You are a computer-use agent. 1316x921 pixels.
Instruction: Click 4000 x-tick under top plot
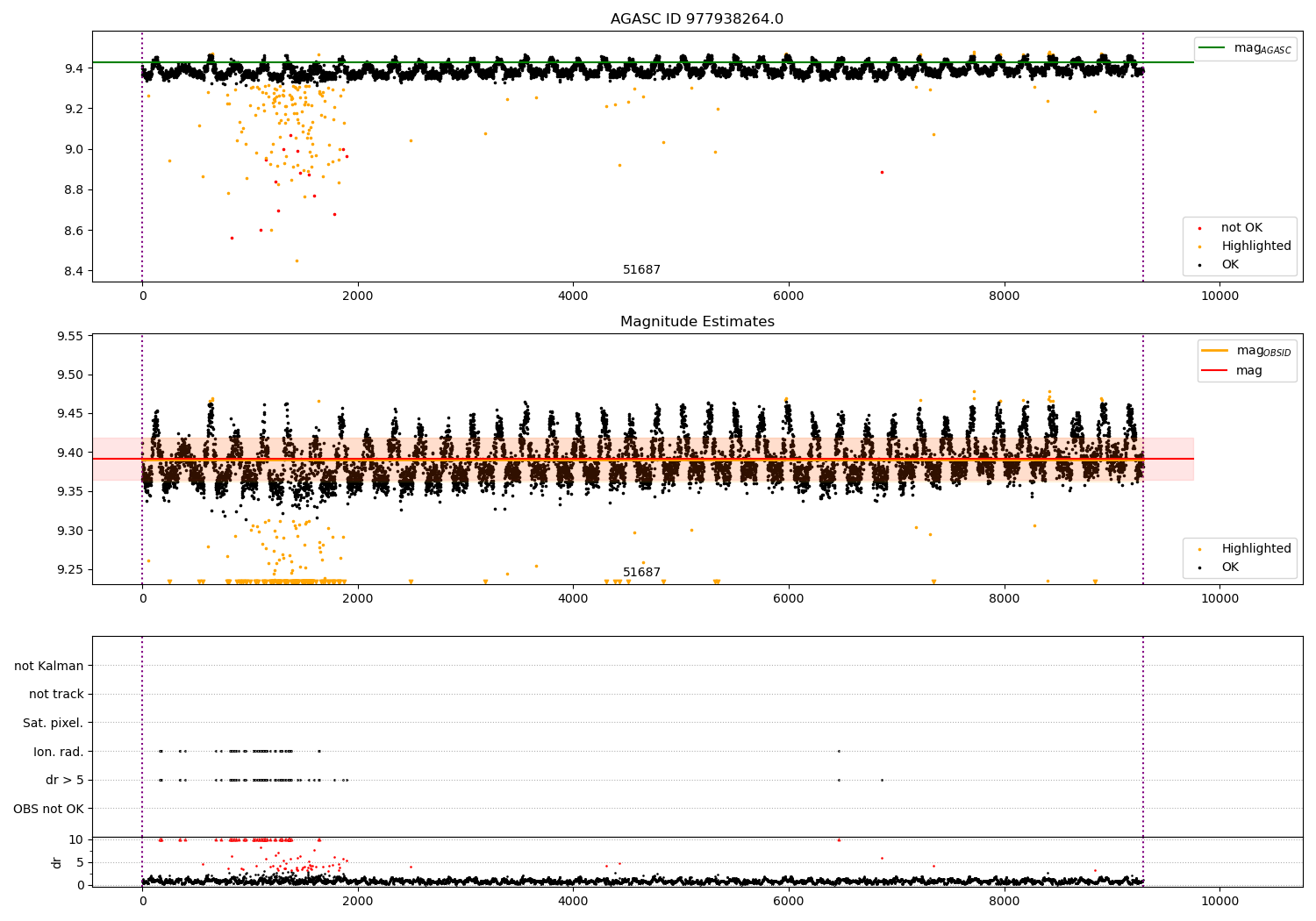(573, 296)
